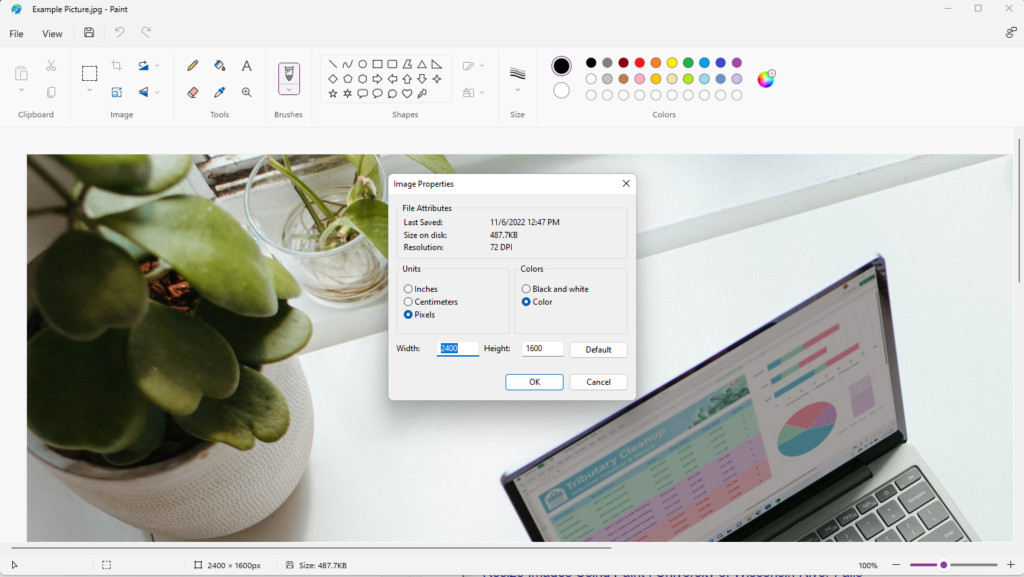The width and height of the screenshot is (1024, 577).
Task: Click the vertical scrollbar
Action: pyautogui.click(x=1019, y=210)
